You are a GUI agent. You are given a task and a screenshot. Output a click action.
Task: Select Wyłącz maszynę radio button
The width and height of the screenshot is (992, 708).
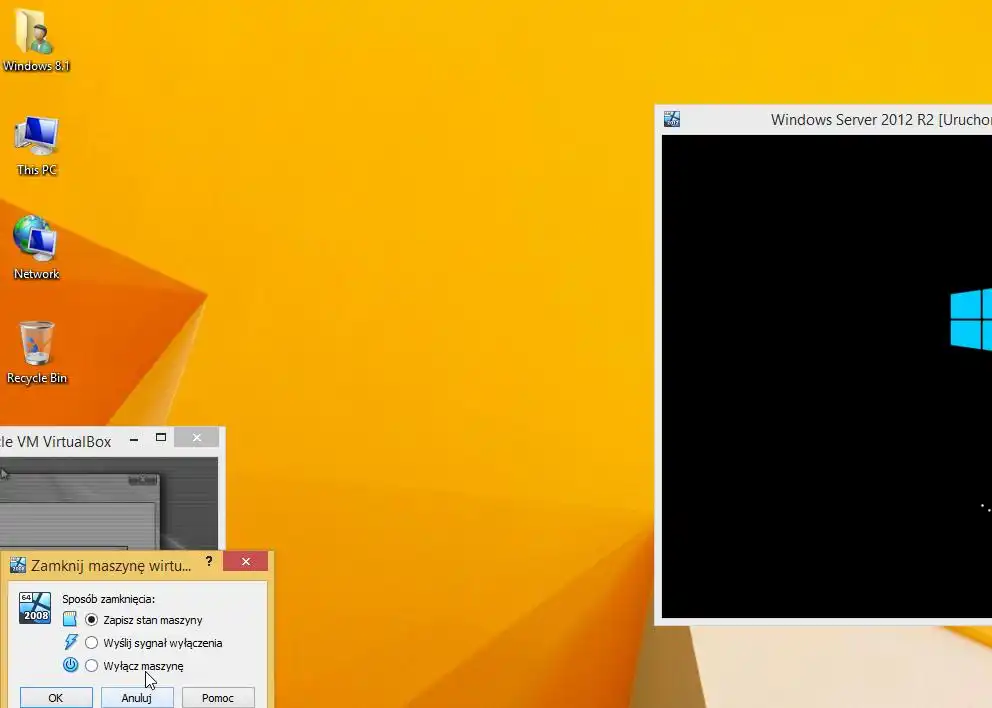click(x=92, y=666)
